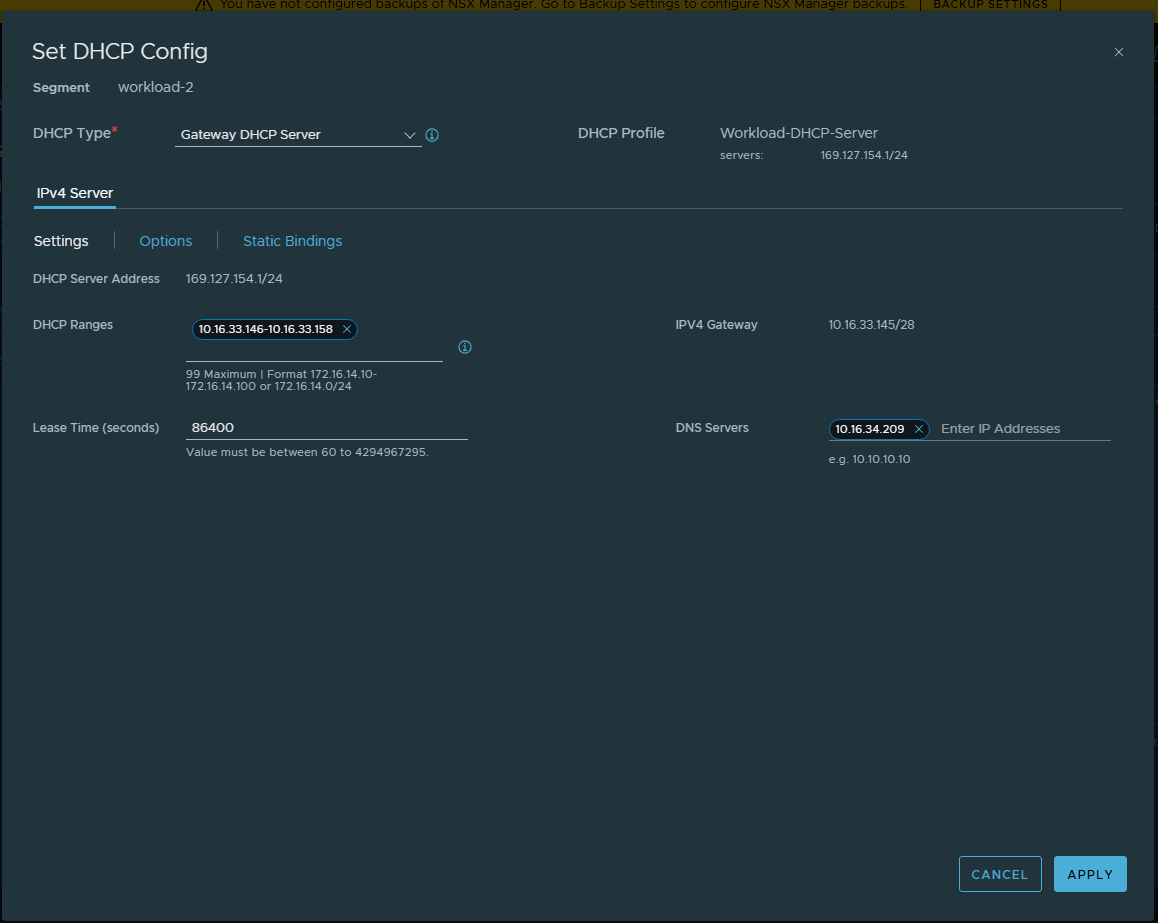This screenshot has width=1158, height=923.
Task: Click the Workload-DHCP-Server profile name
Action: click(799, 133)
